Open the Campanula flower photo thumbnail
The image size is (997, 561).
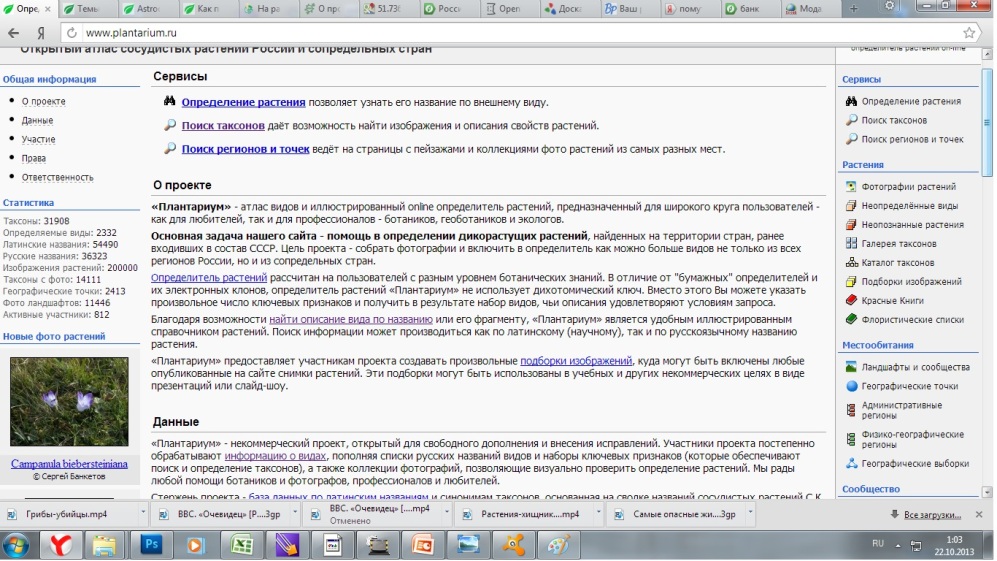[69, 401]
